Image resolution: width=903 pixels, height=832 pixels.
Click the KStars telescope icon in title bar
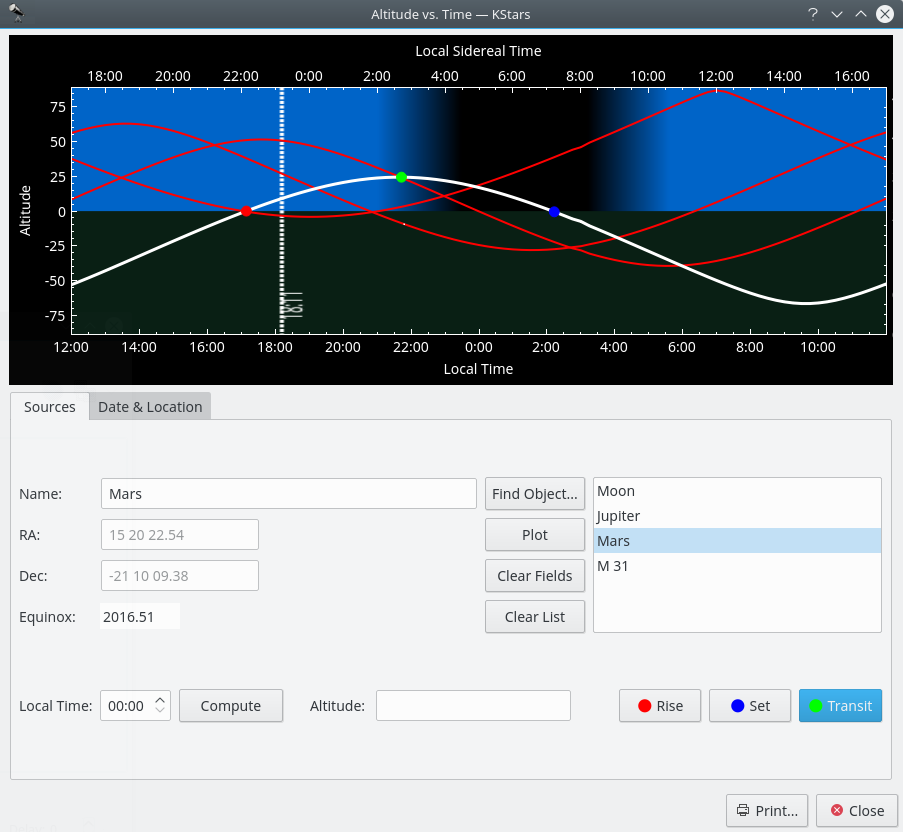pos(16,14)
